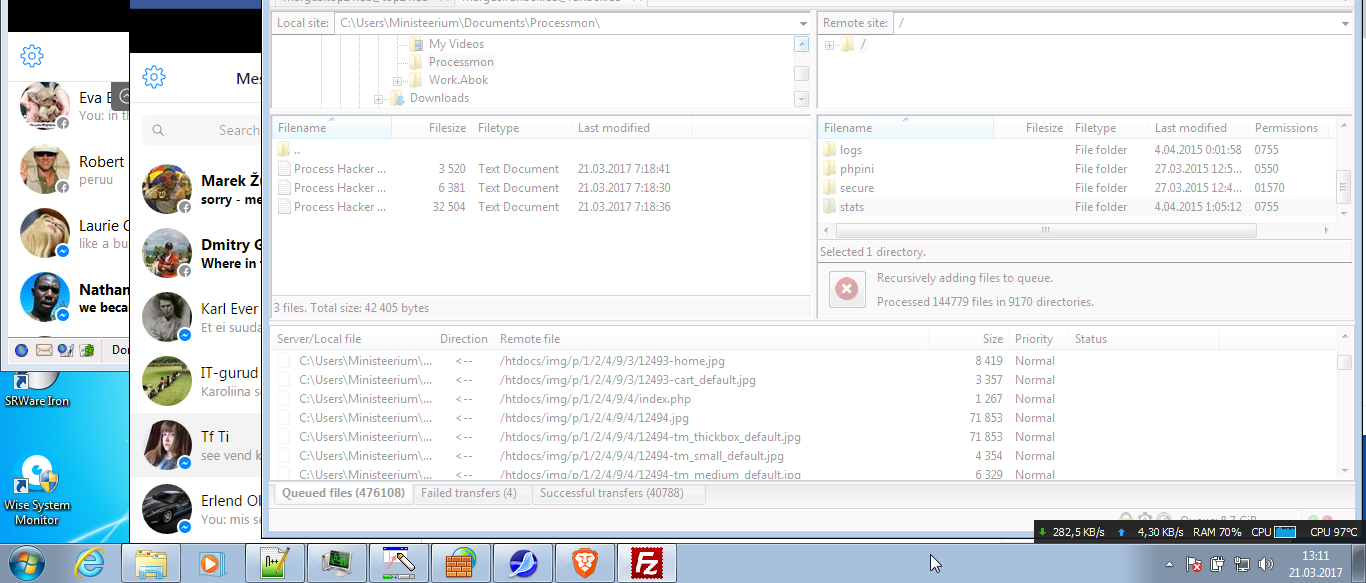Screen dimensions: 1366x583
Task: Open SRWare Iron desktop shortcut
Action: tap(37, 388)
